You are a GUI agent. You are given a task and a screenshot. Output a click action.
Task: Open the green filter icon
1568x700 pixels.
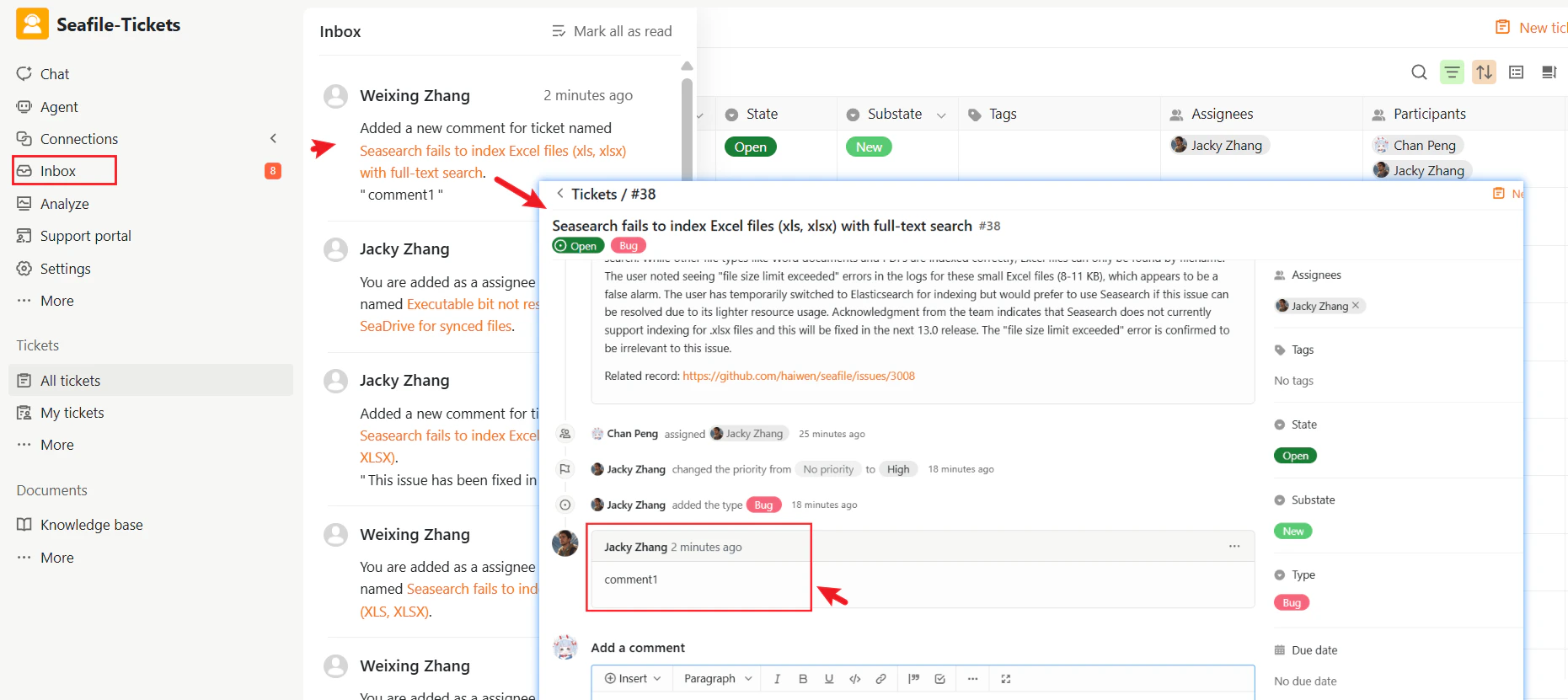click(x=1452, y=72)
